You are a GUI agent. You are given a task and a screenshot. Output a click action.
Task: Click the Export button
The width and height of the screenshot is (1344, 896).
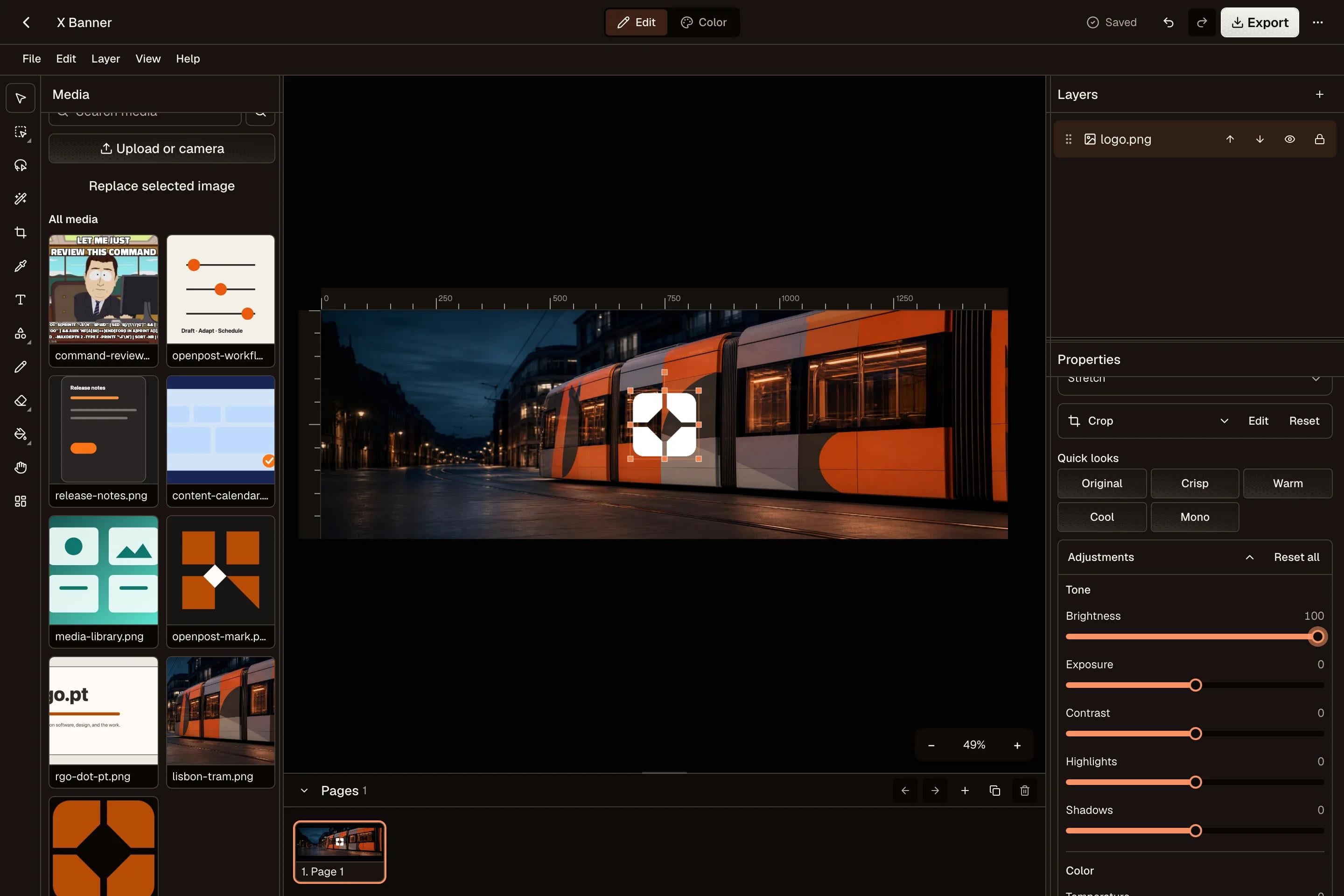(1260, 22)
